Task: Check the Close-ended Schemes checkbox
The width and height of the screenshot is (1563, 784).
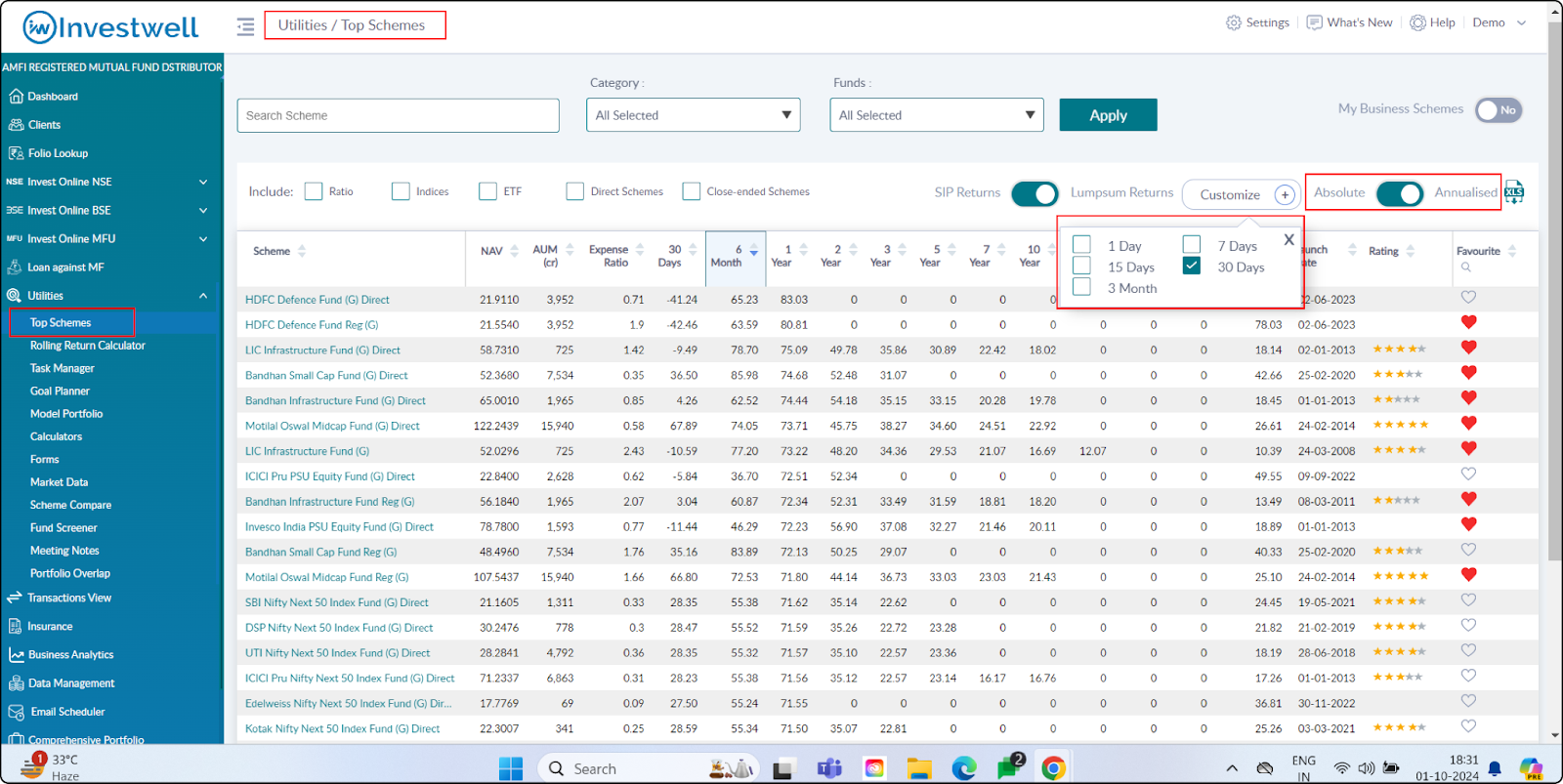Action: pyautogui.click(x=692, y=191)
